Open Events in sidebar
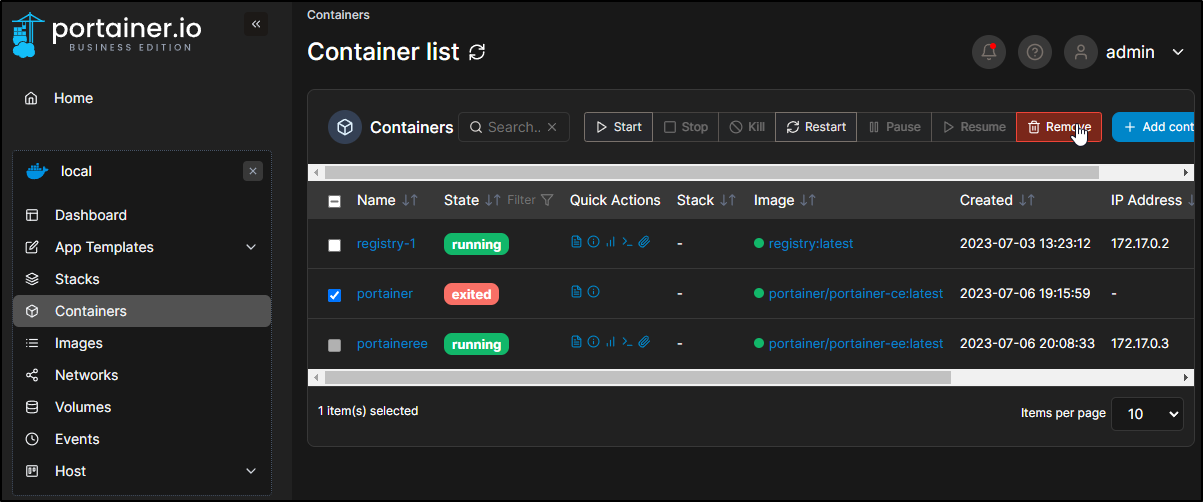Image resolution: width=1203 pixels, height=502 pixels. click(141, 439)
